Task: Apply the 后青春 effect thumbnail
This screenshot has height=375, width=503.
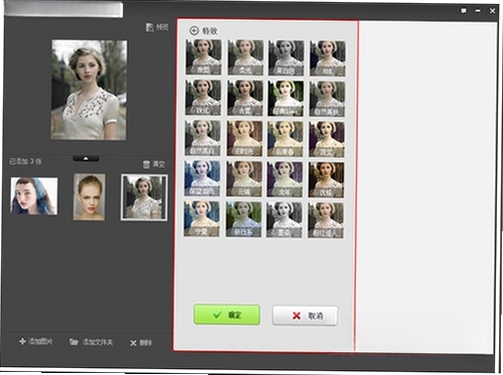Action: point(285,139)
